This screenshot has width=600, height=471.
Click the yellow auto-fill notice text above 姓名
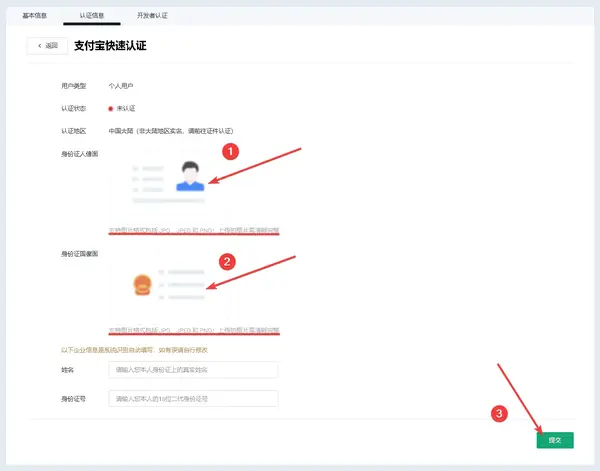point(135,350)
